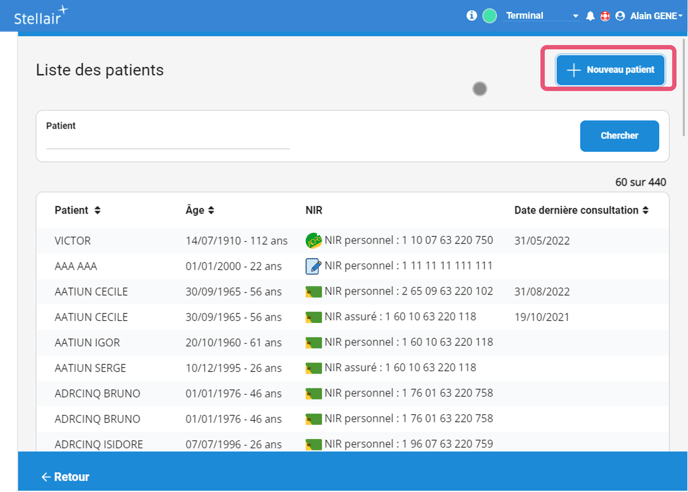The image size is (688, 492).
Task: Click the Nouveau patient button
Action: [x=610, y=70]
